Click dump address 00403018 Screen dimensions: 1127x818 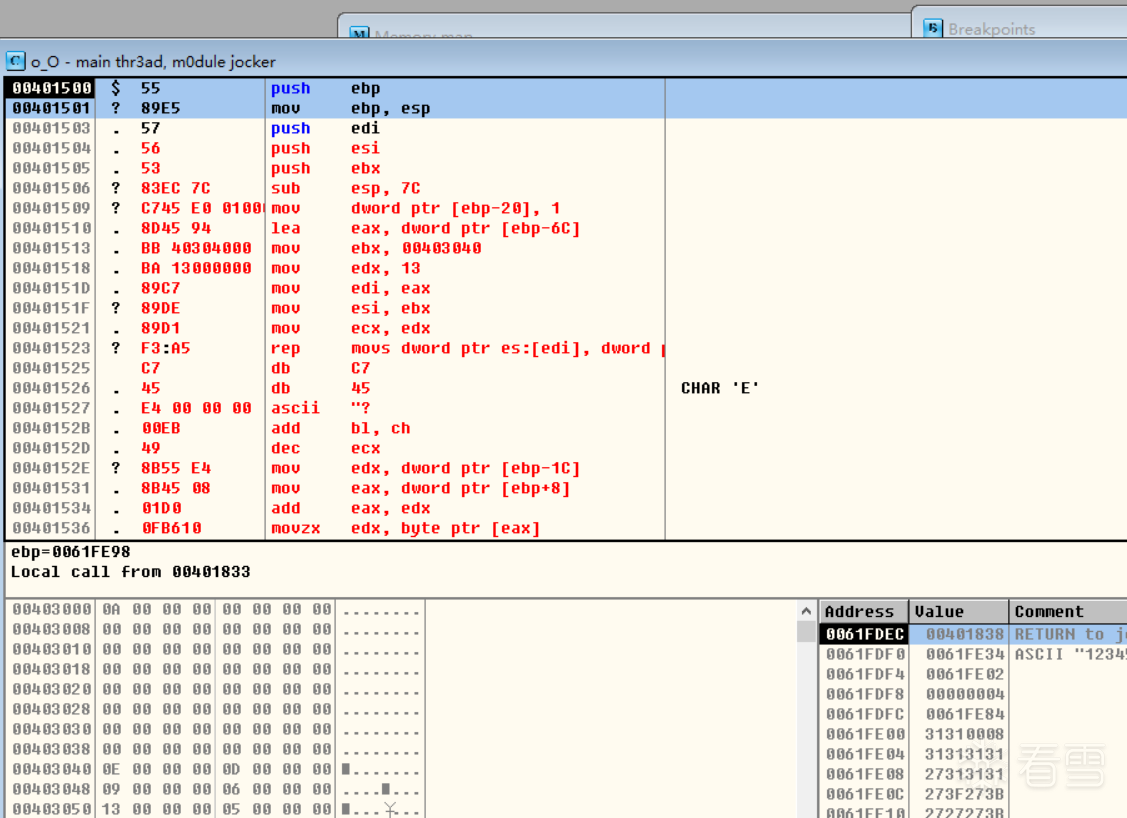pyautogui.click(x=52, y=669)
